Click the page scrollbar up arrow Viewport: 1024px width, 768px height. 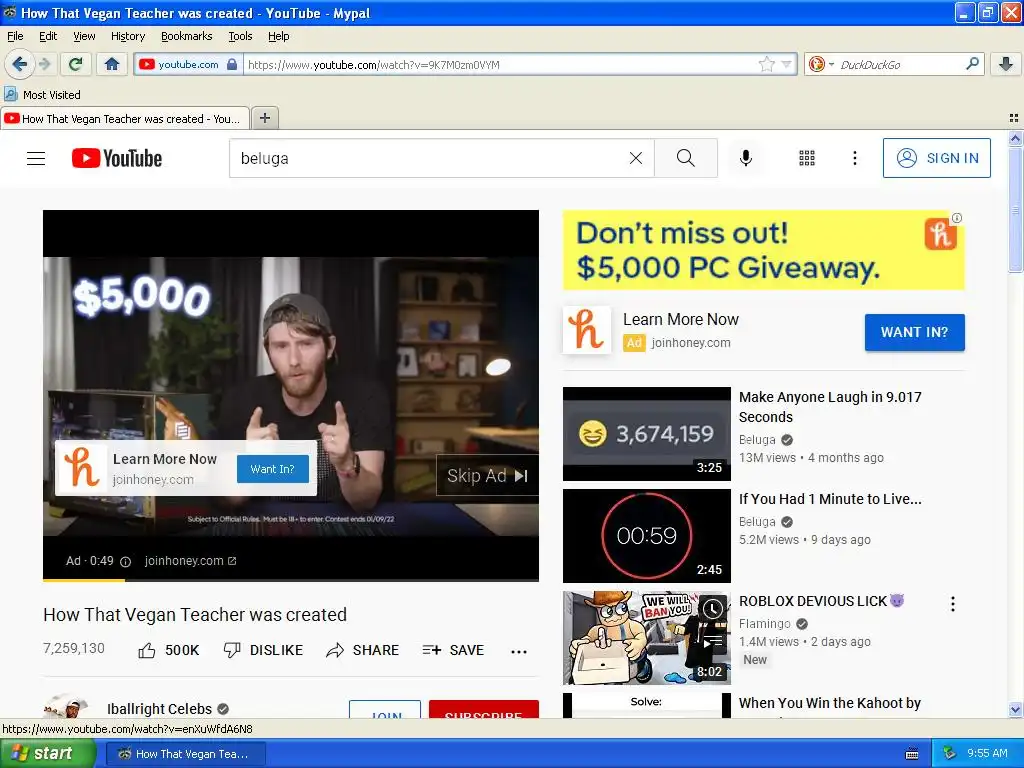[x=1015, y=138]
